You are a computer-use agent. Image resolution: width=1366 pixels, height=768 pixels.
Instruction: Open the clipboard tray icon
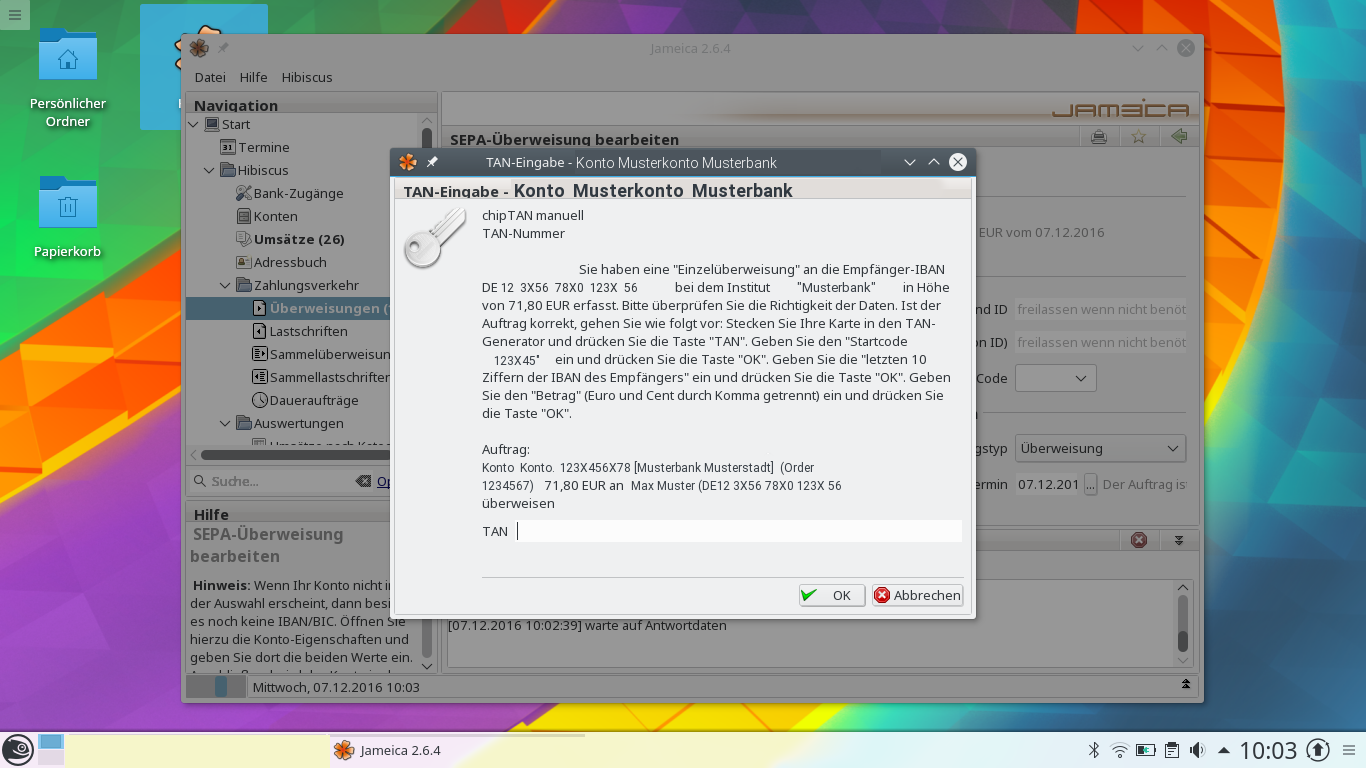pyautogui.click(x=1172, y=750)
